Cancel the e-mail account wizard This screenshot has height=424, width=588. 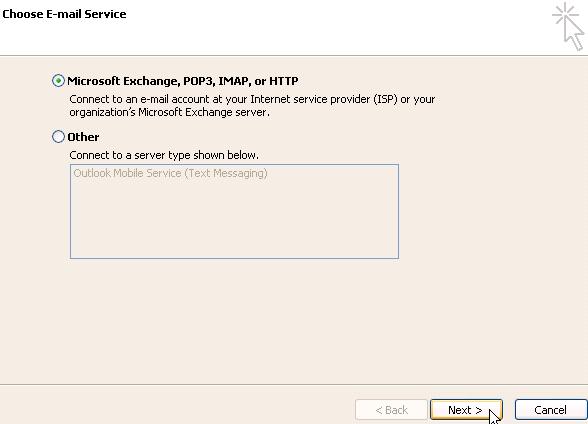550,410
